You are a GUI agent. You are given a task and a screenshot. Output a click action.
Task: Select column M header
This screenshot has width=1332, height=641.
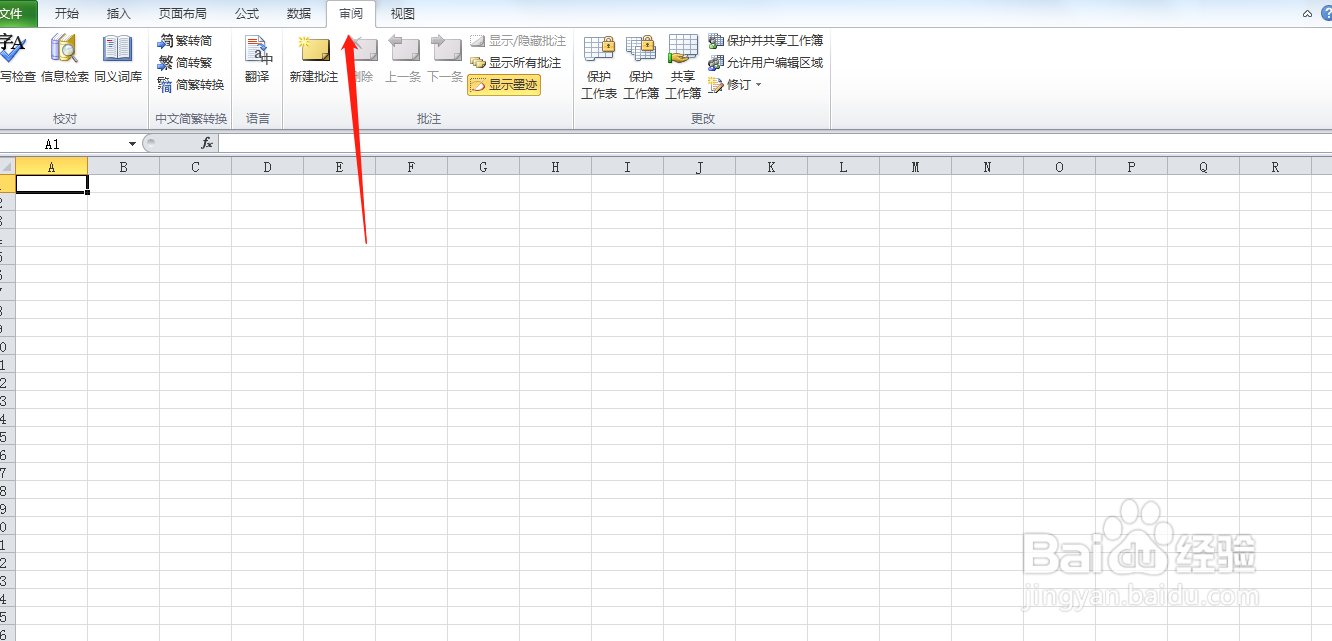point(915,167)
